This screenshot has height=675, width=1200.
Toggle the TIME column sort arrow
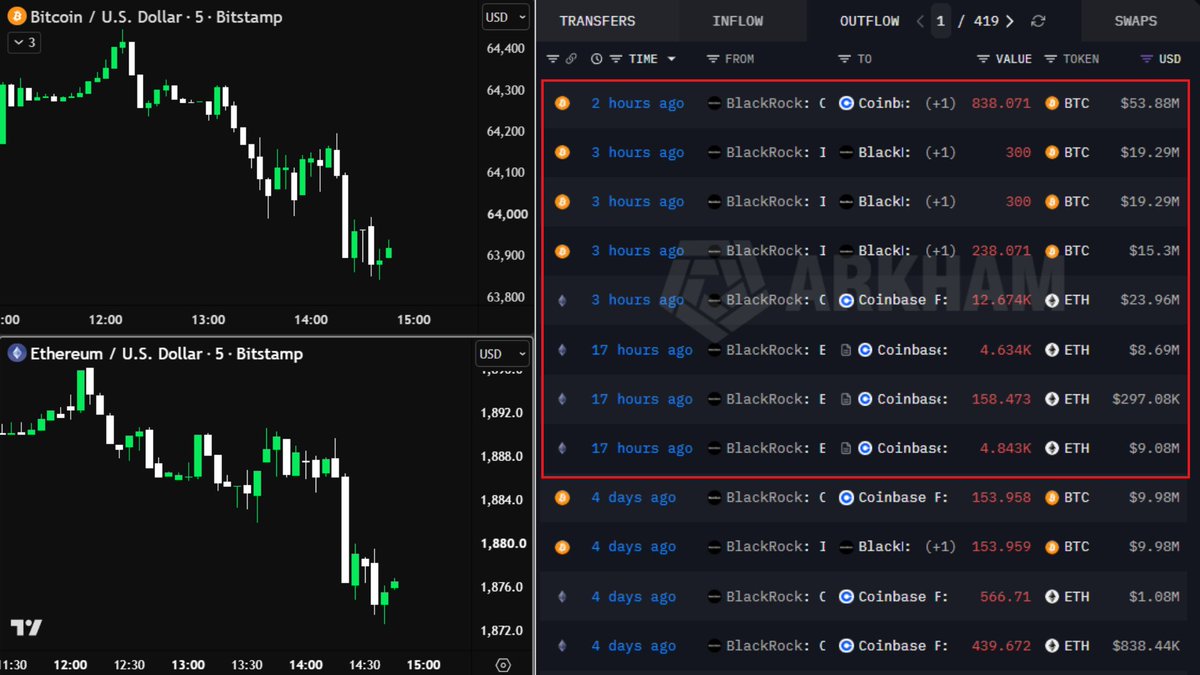point(671,59)
